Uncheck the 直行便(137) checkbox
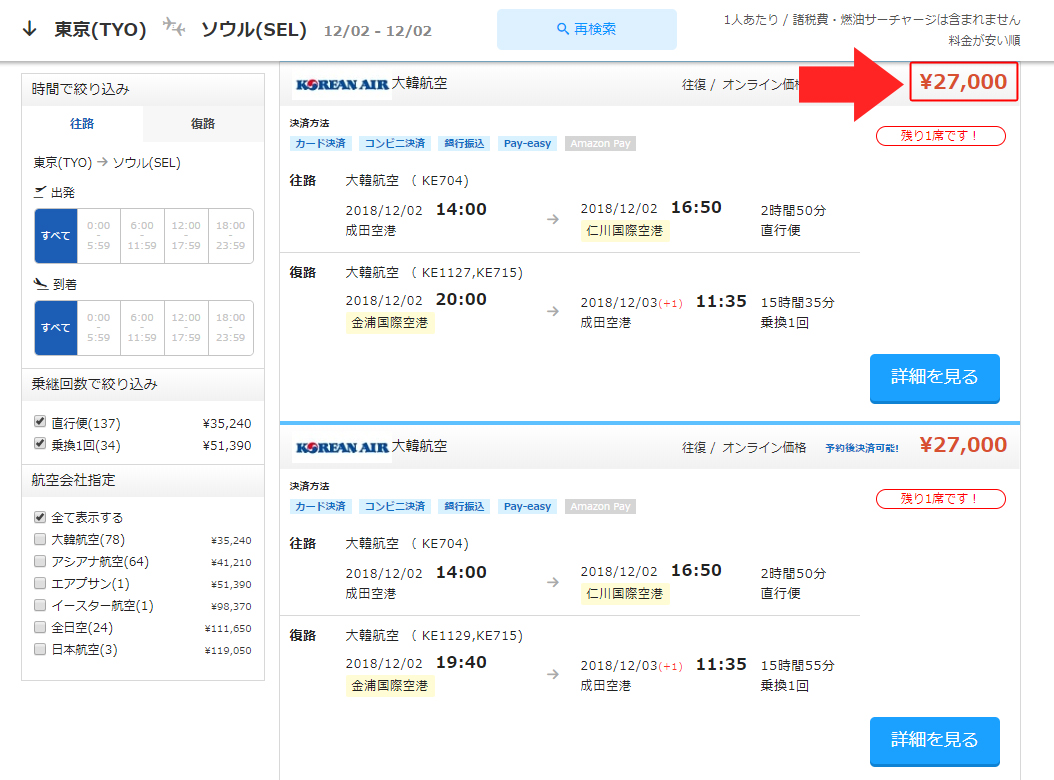1054x780 pixels. (40, 422)
